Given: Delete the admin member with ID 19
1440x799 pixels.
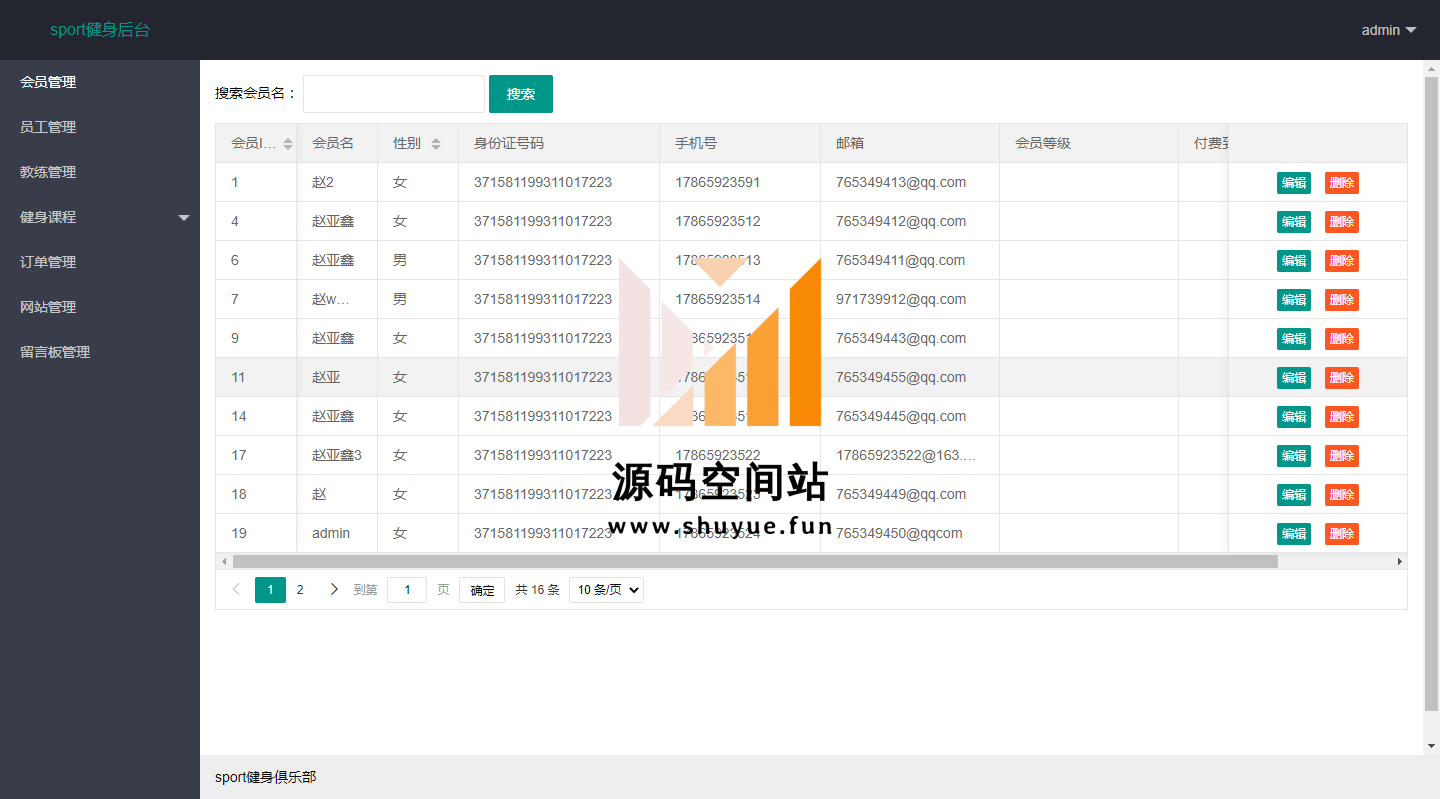Looking at the screenshot, I should (1342, 534).
